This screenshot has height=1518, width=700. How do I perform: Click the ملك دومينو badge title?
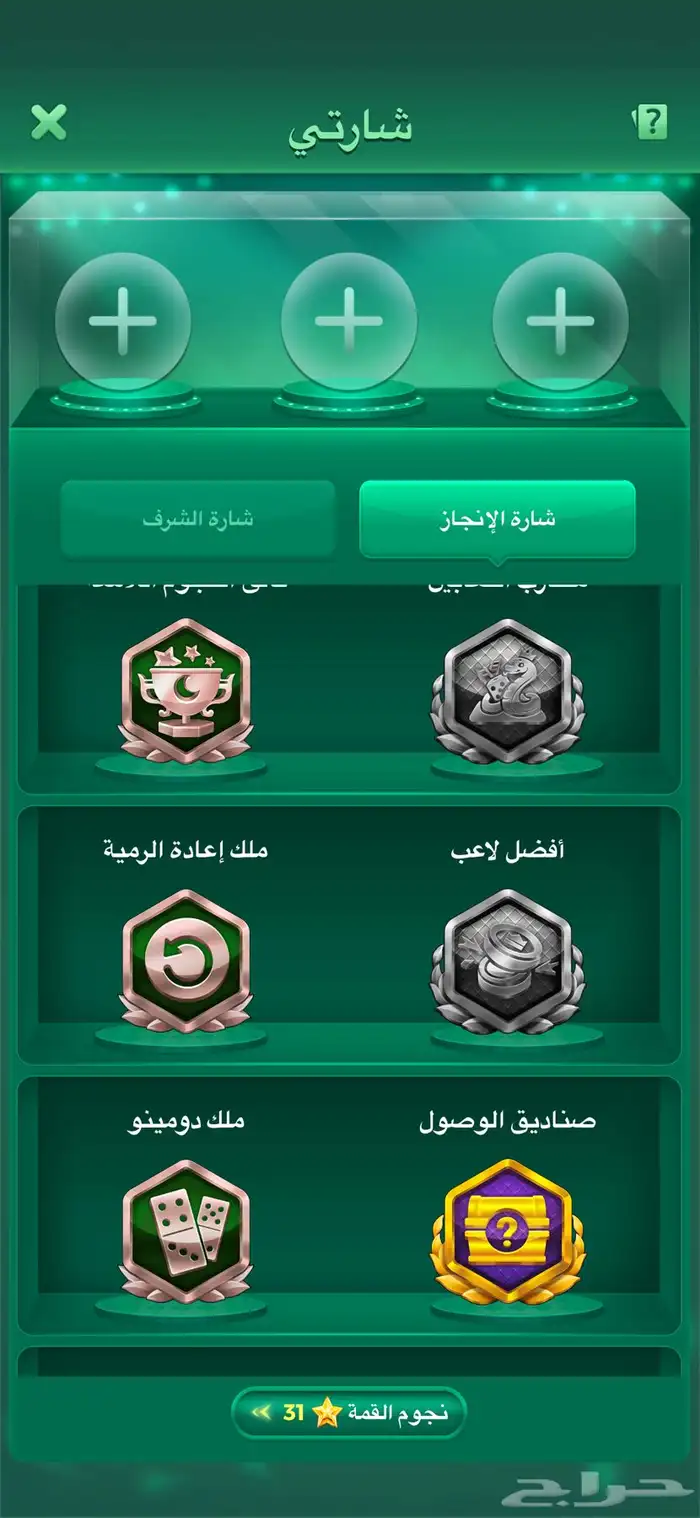(187, 1121)
